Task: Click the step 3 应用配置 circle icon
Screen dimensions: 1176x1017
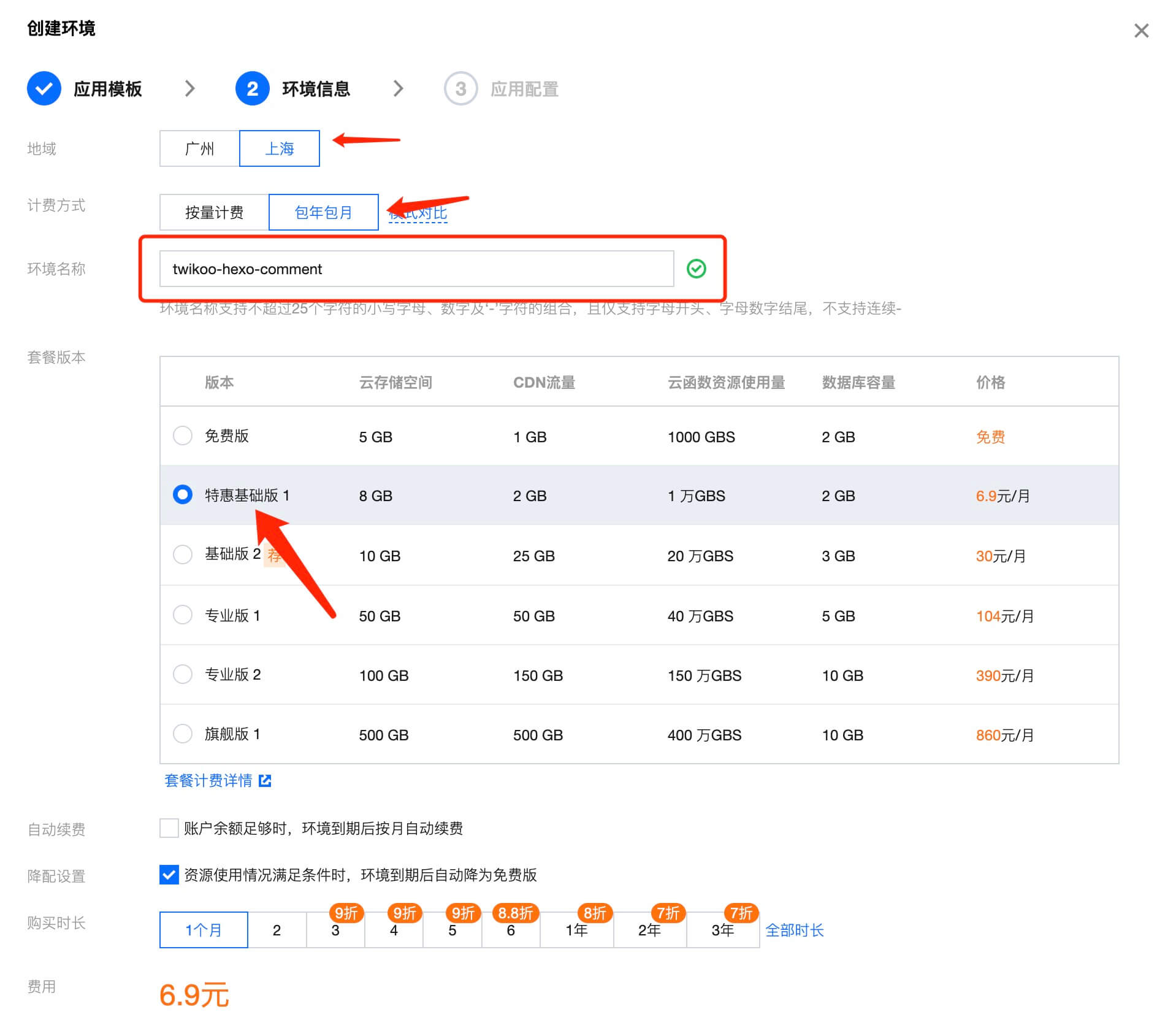Action: pyautogui.click(x=460, y=88)
